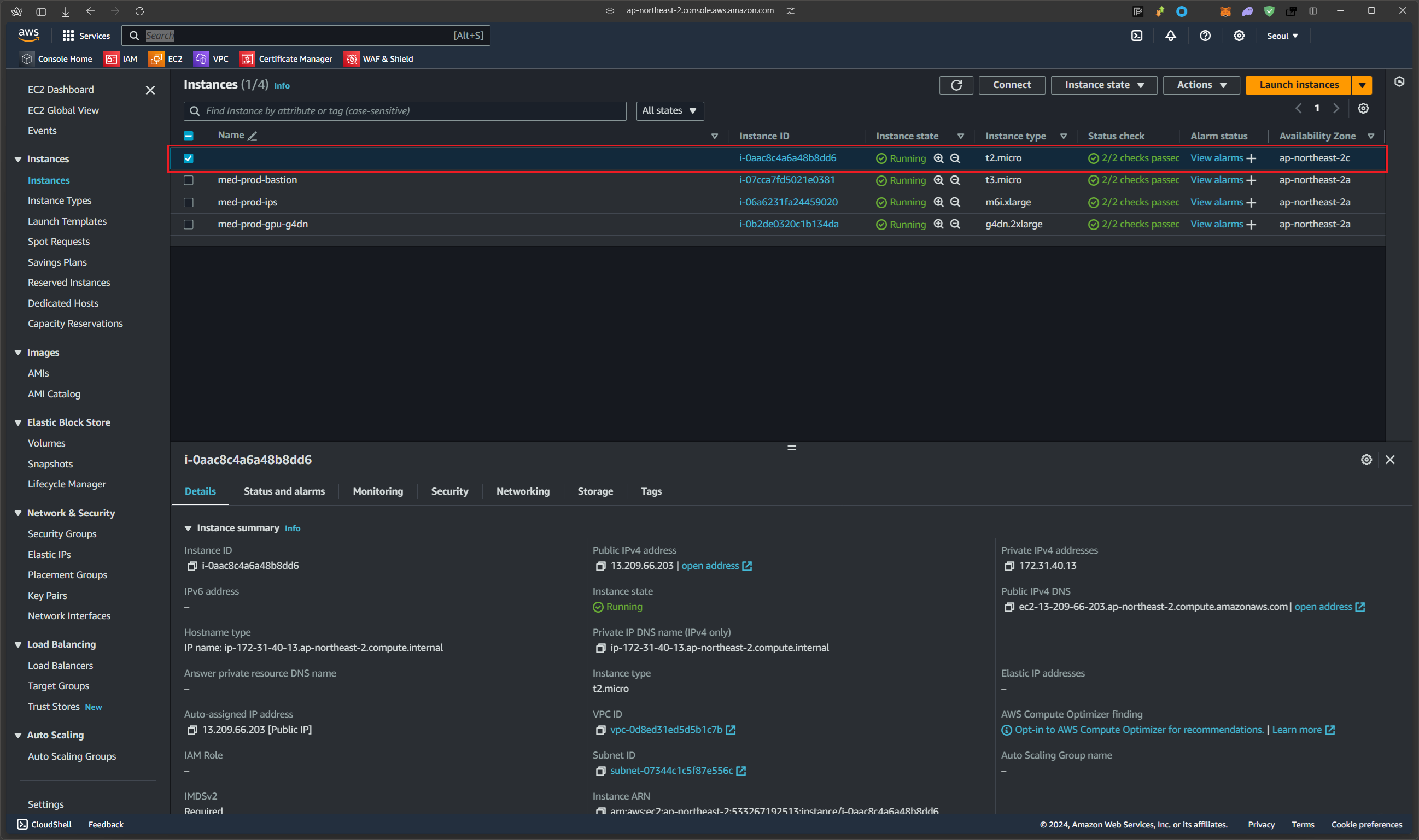Viewport: 1419px width, 840px height.
Task: Switch to the Monitoring tab
Action: 378,491
